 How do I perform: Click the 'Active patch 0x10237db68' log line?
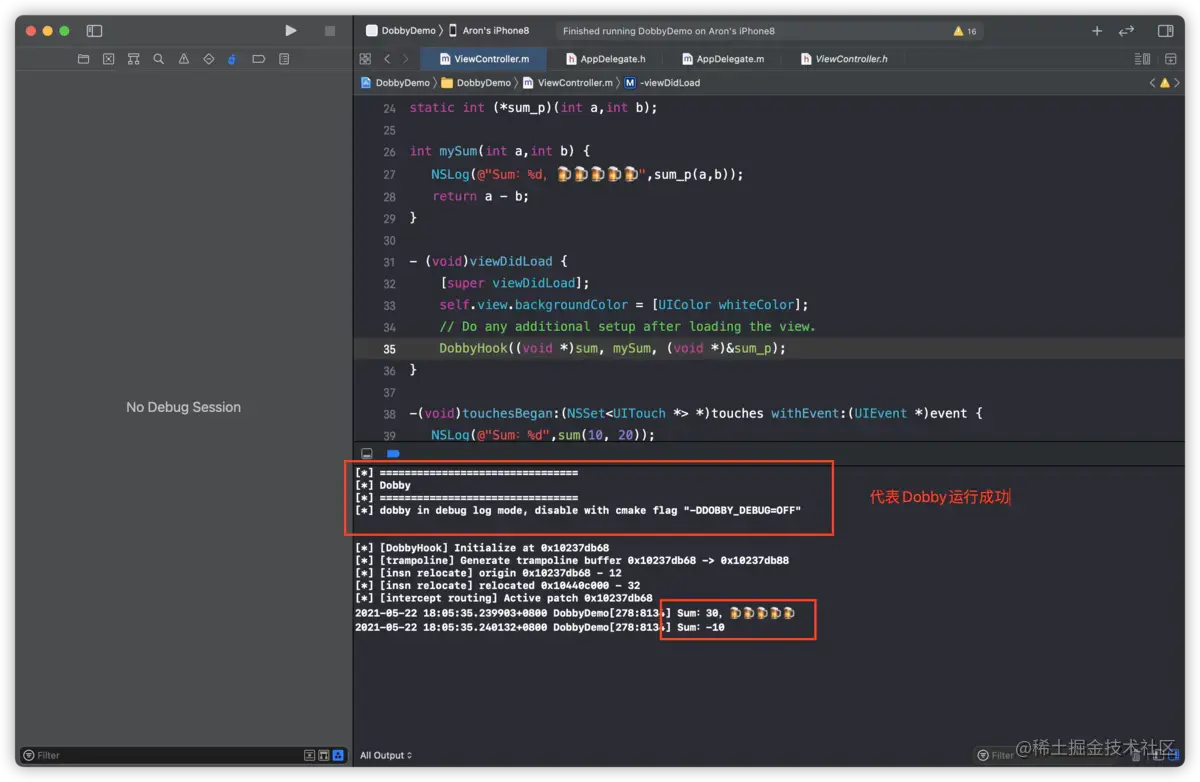tap(504, 598)
